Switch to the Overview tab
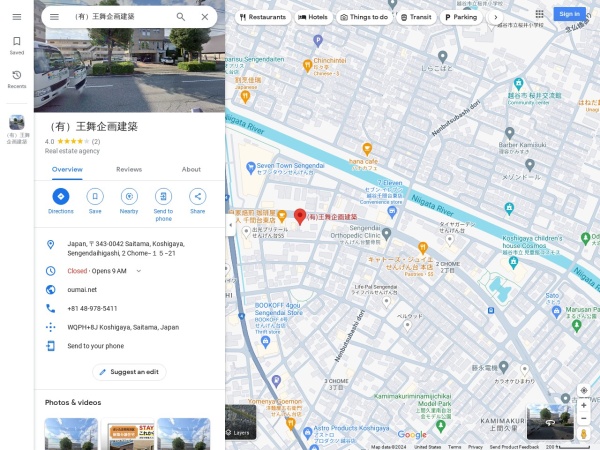This screenshot has width=600, height=450. point(67,170)
